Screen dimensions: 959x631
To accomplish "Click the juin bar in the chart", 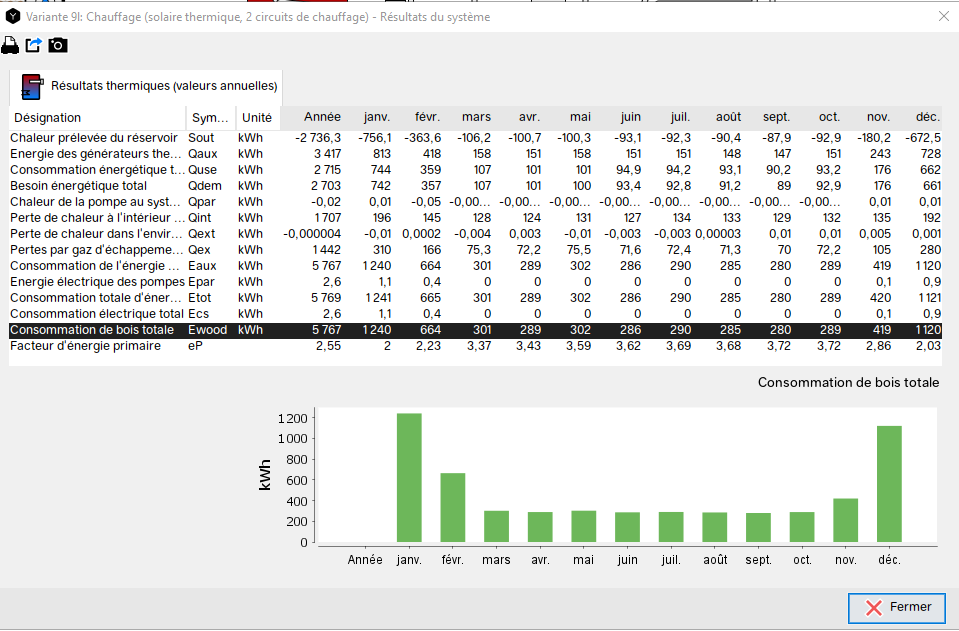I will click(x=628, y=527).
